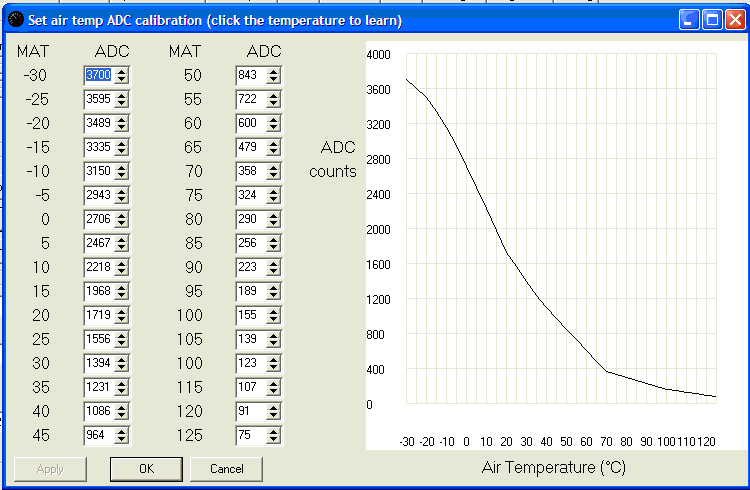Click the gauge icon in title bar
750x490 pixels.
16,20
